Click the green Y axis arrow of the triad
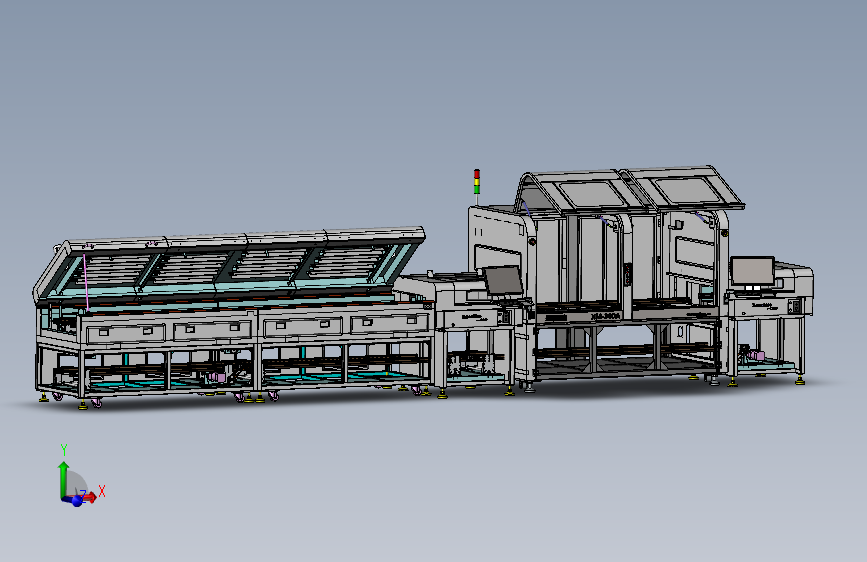867x562 pixels. click(64, 478)
